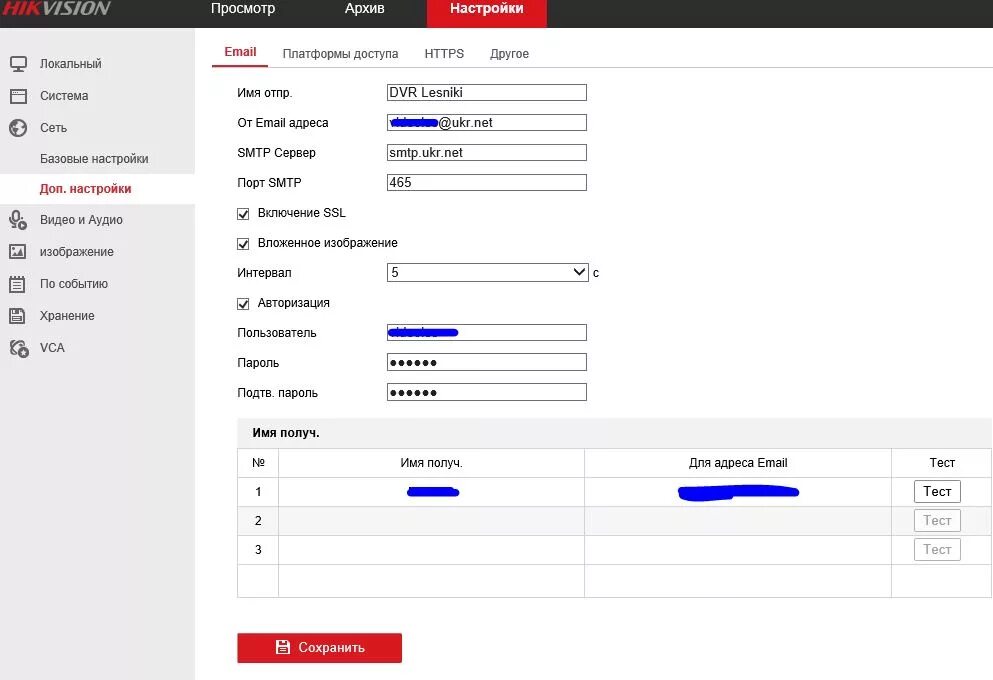
Task: Click the picture icon beside изображение
Action: pos(18,251)
